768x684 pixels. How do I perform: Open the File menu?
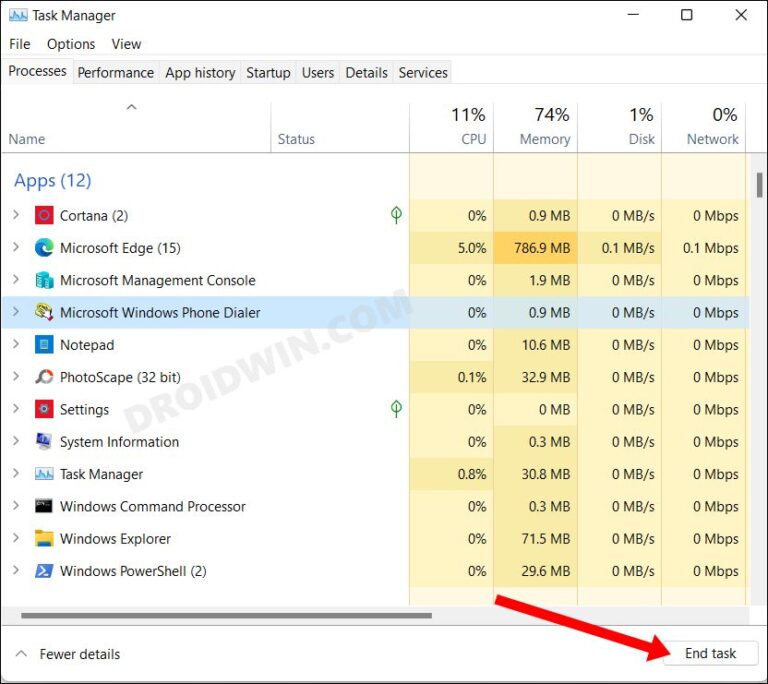click(20, 44)
